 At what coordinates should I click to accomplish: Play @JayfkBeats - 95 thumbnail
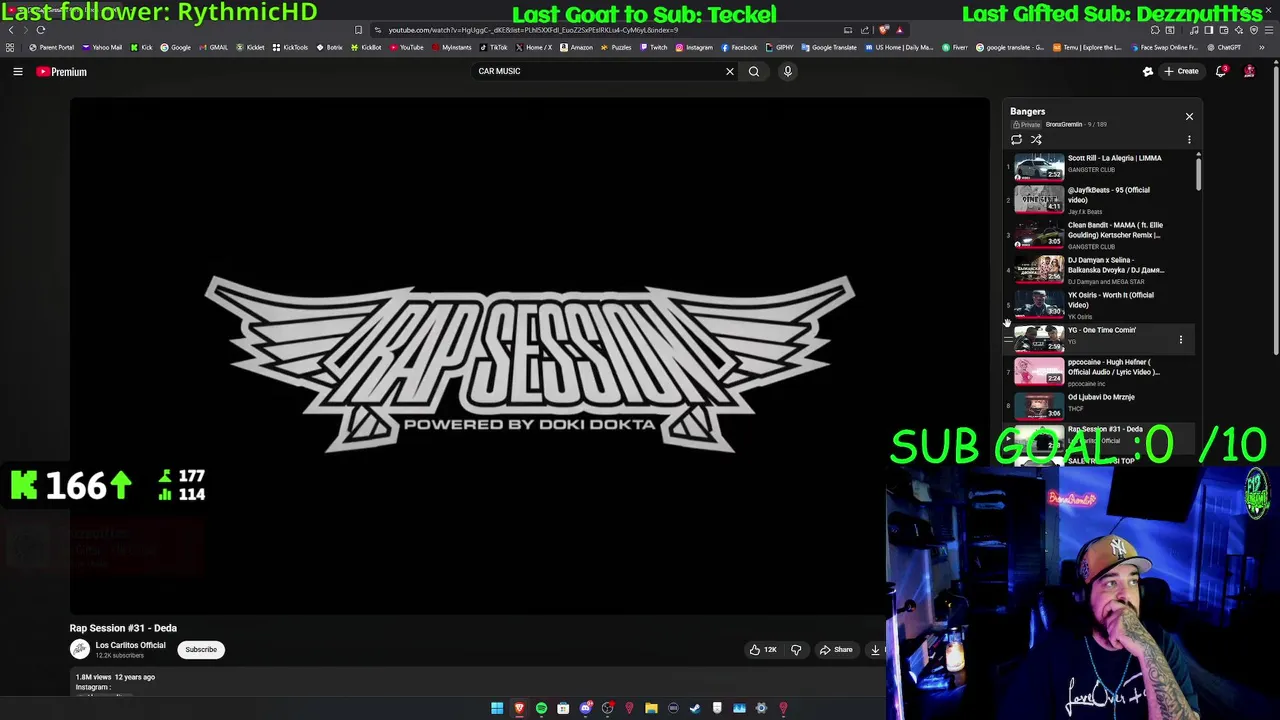click(1039, 199)
